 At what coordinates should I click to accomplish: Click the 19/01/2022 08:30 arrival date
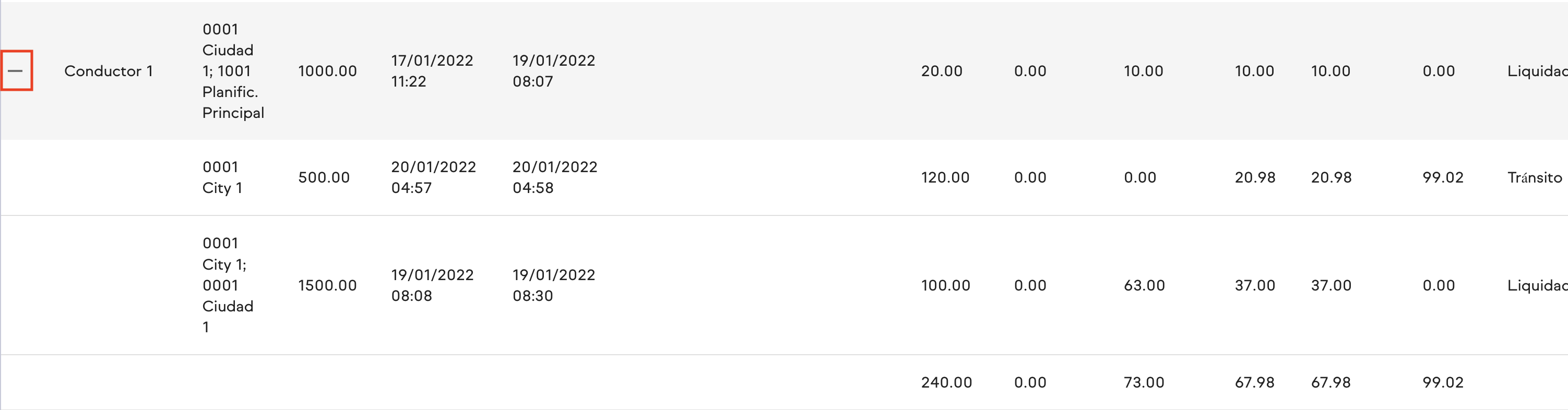(553, 285)
